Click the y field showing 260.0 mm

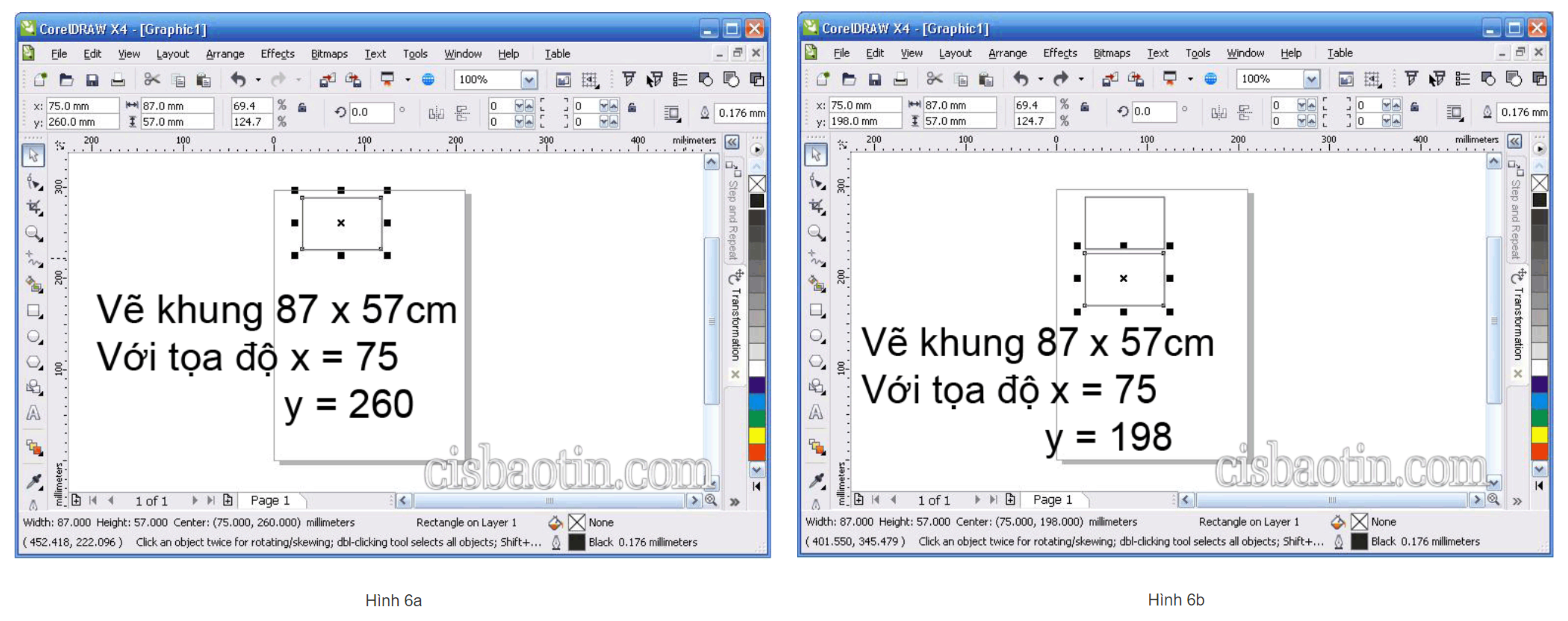(82, 122)
